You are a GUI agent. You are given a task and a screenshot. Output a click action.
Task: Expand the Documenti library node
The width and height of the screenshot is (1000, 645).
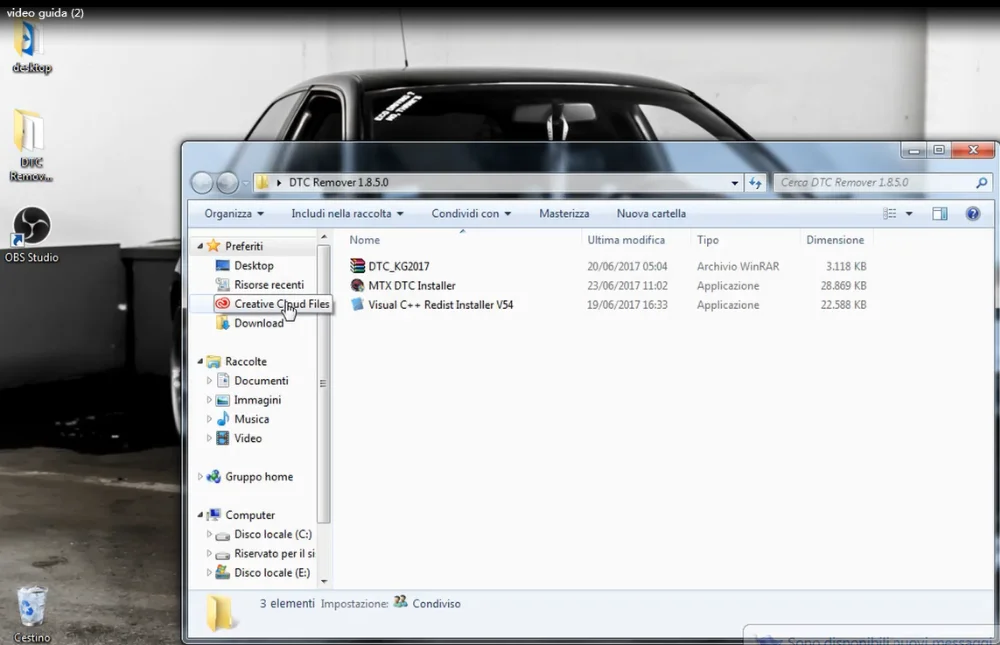209,380
